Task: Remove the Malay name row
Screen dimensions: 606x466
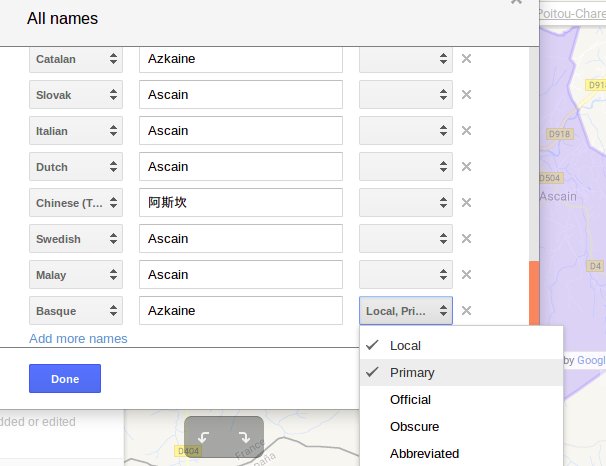Action: point(466,275)
